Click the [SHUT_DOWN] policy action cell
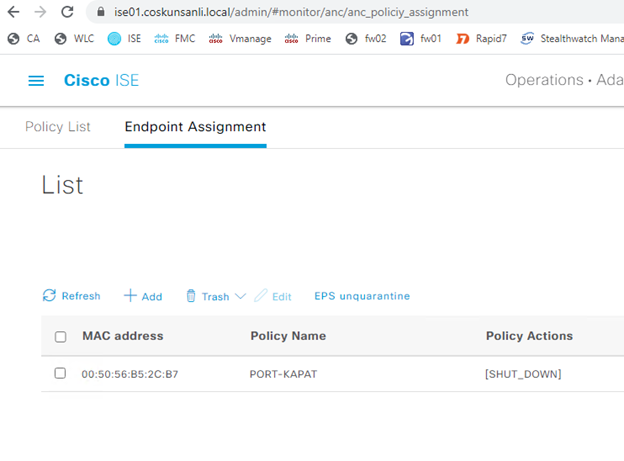Image resolution: width=624 pixels, height=461 pixels. click(x=523, y=374)
